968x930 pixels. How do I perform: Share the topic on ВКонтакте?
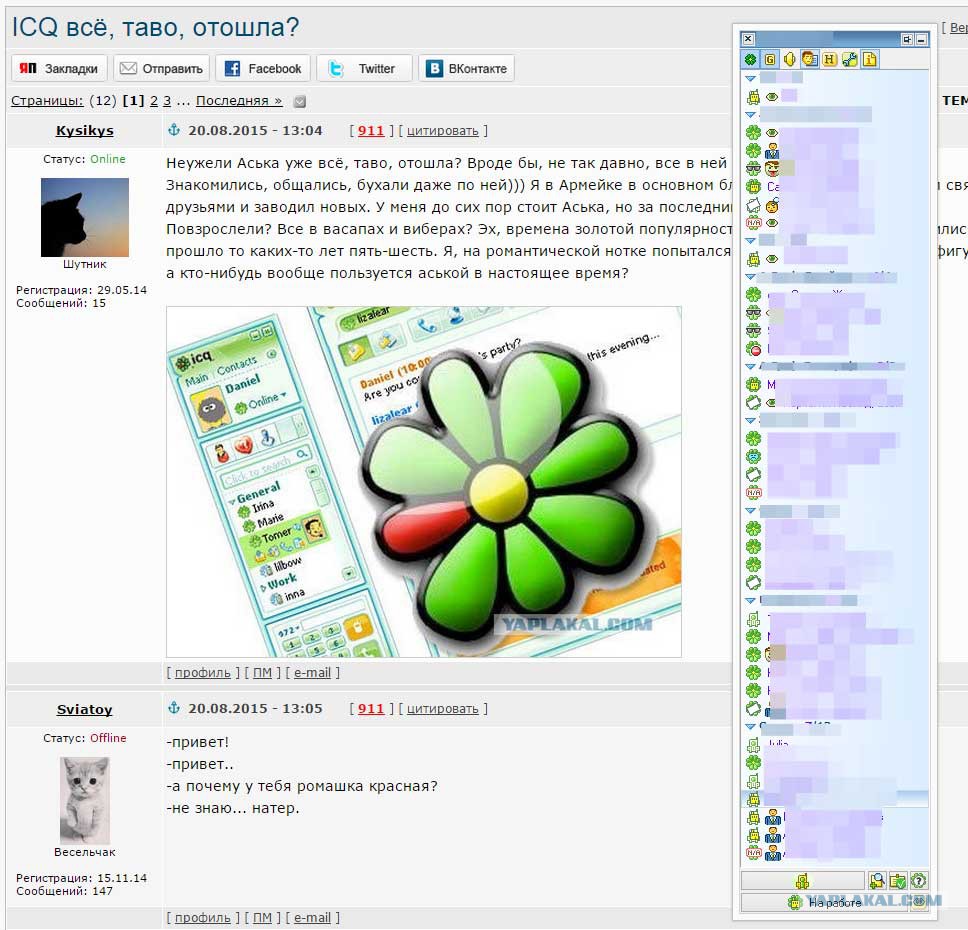(x=466, y=69)
